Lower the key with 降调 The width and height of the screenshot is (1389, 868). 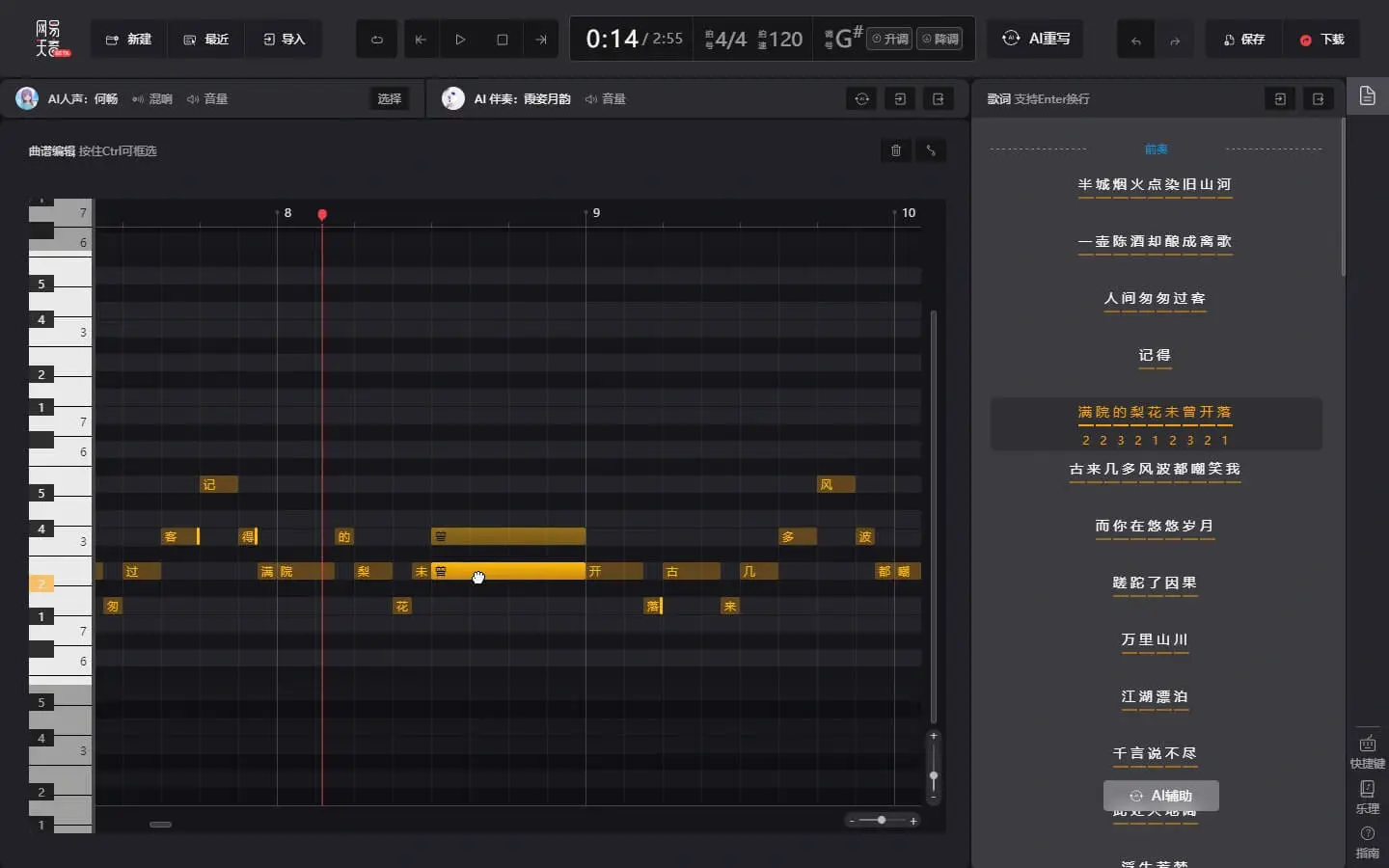tap(940, 40)
